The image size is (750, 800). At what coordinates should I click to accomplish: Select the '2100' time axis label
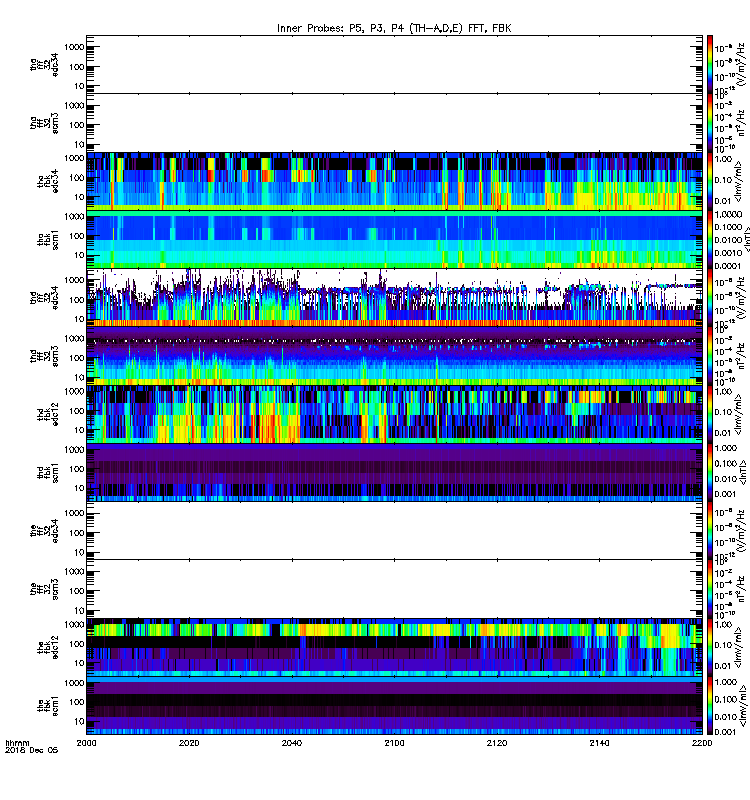point(394,743)
